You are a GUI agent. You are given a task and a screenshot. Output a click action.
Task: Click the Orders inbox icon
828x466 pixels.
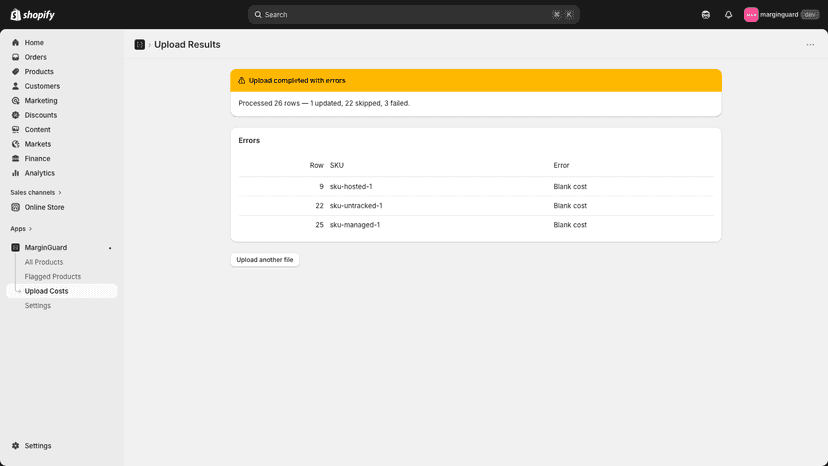coord(15,57)
